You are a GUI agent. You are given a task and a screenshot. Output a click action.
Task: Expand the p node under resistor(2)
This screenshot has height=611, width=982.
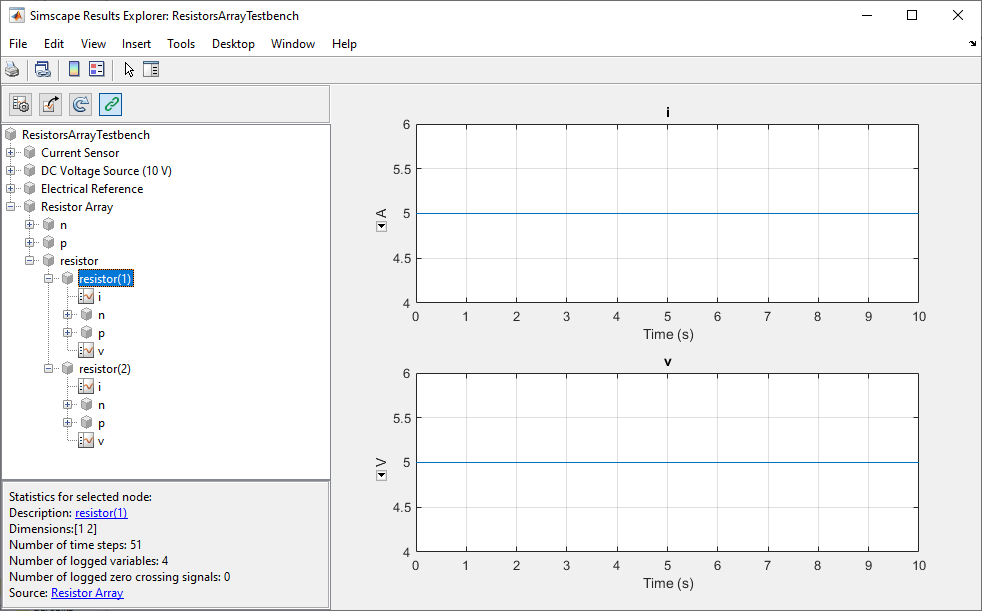[68, 423]
